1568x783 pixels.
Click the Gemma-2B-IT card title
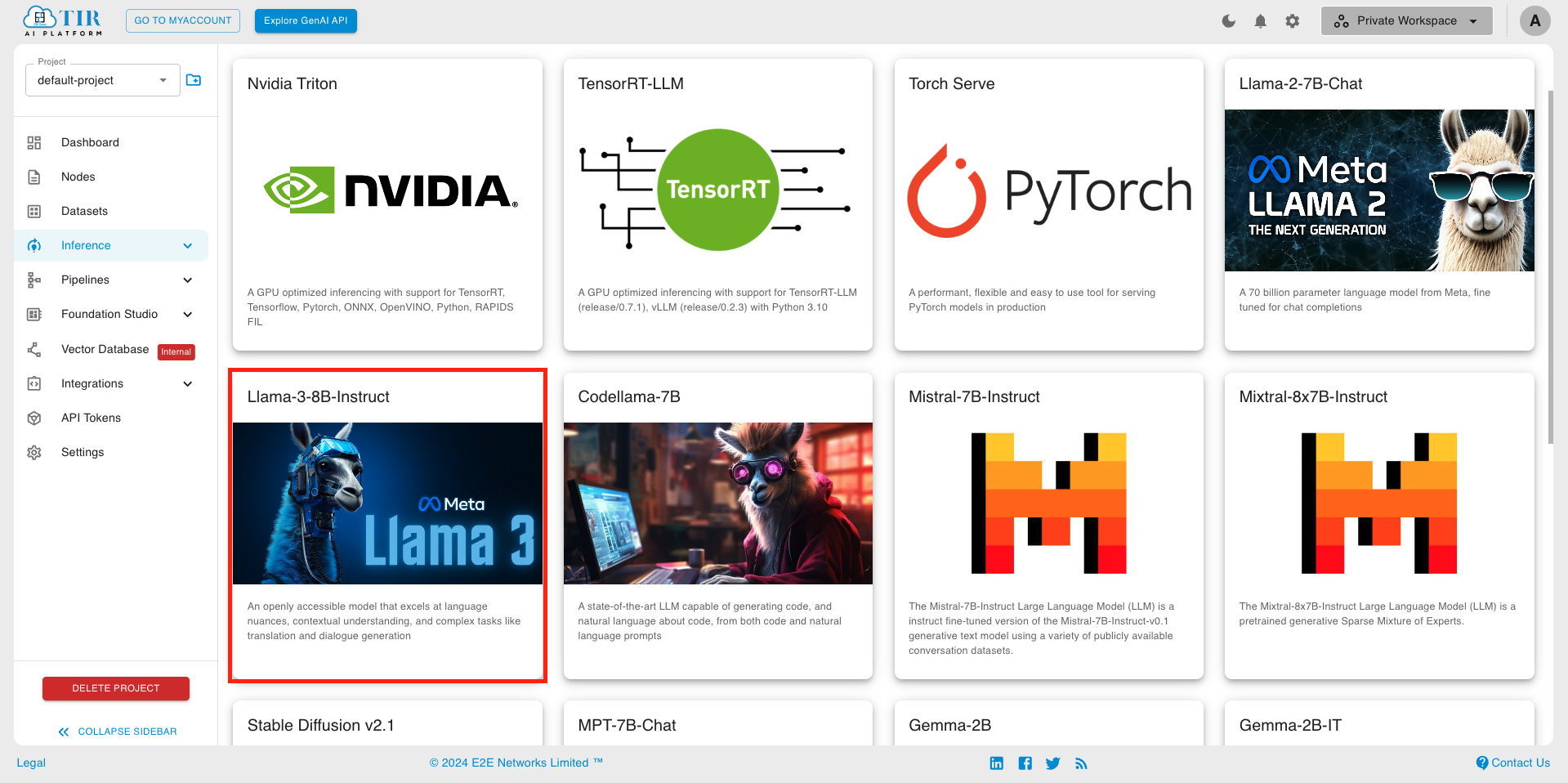(1290, 725)
